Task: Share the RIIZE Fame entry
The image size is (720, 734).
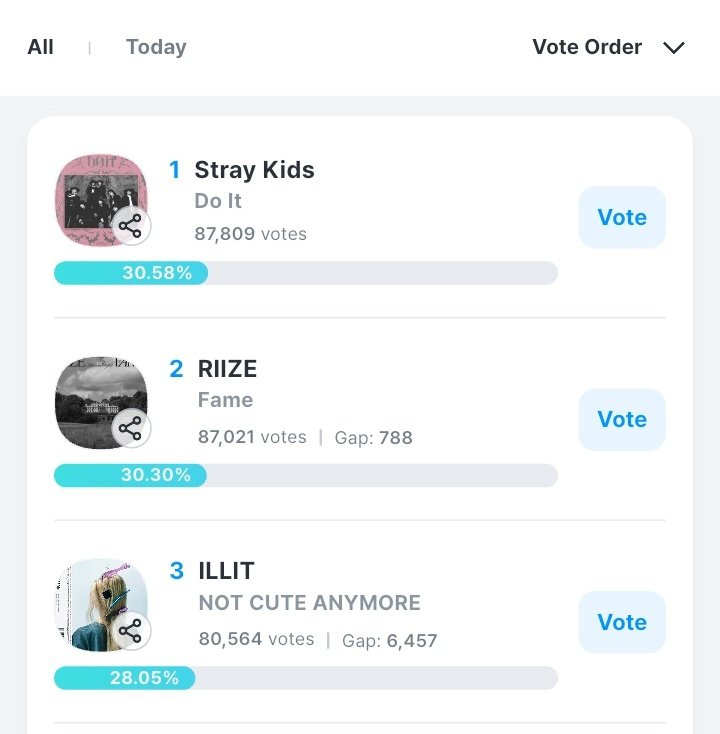Action: coord(130,430)
